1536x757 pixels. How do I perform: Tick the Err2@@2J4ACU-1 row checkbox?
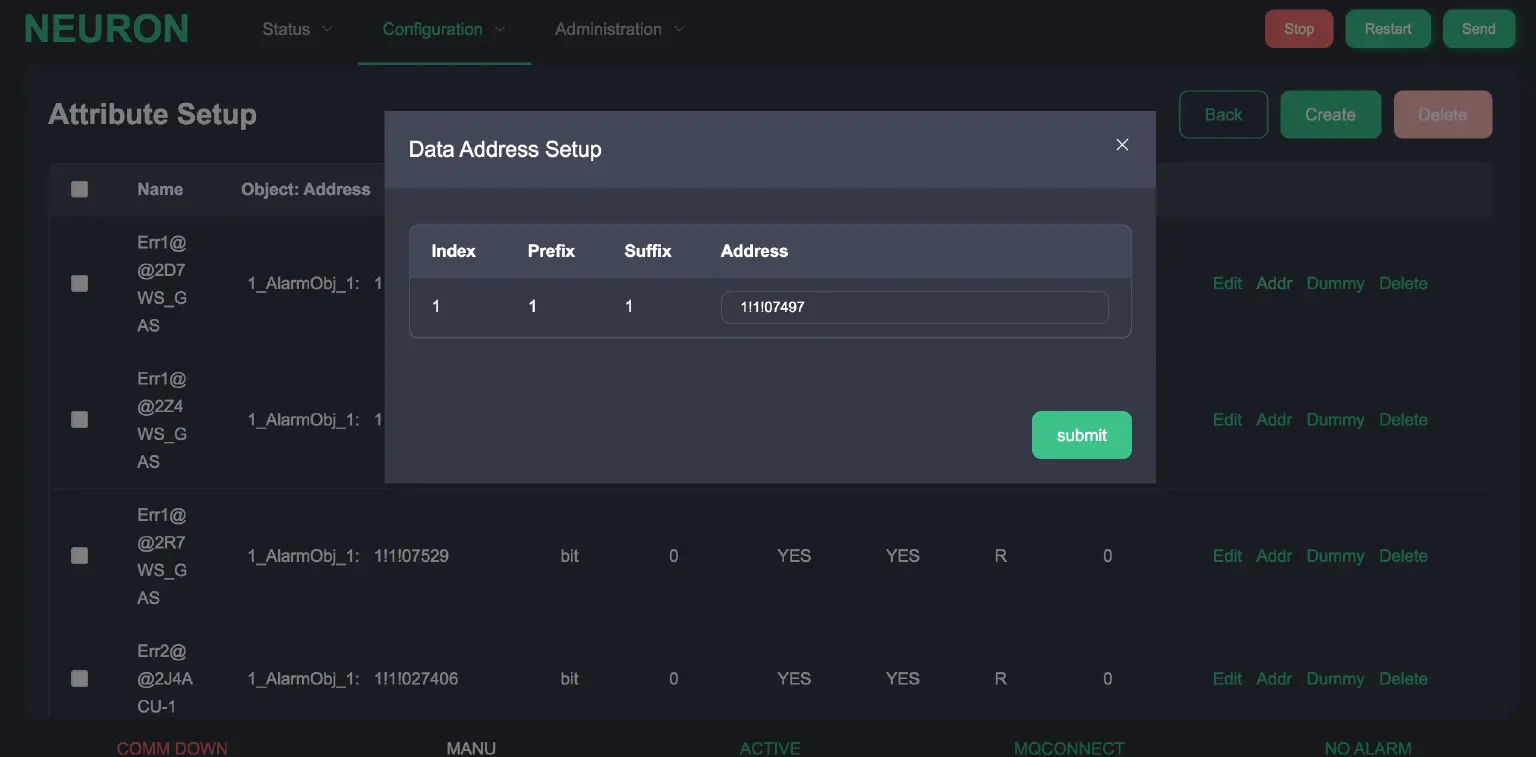click(80, 679)
